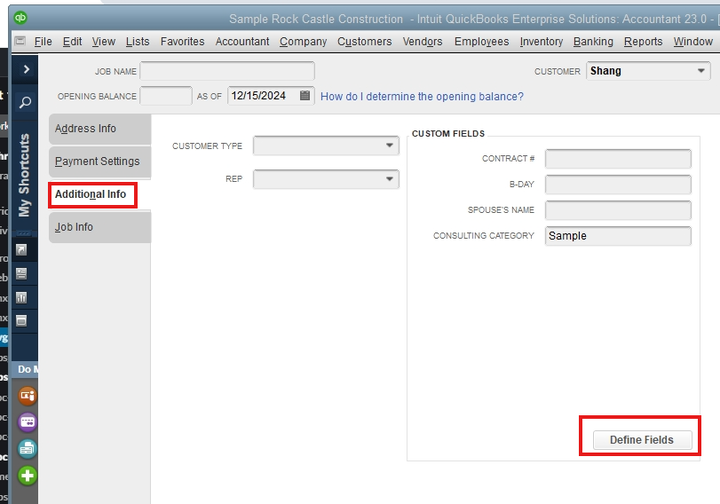
Task: Open the Window menu
Action: [x=693, y=41]
